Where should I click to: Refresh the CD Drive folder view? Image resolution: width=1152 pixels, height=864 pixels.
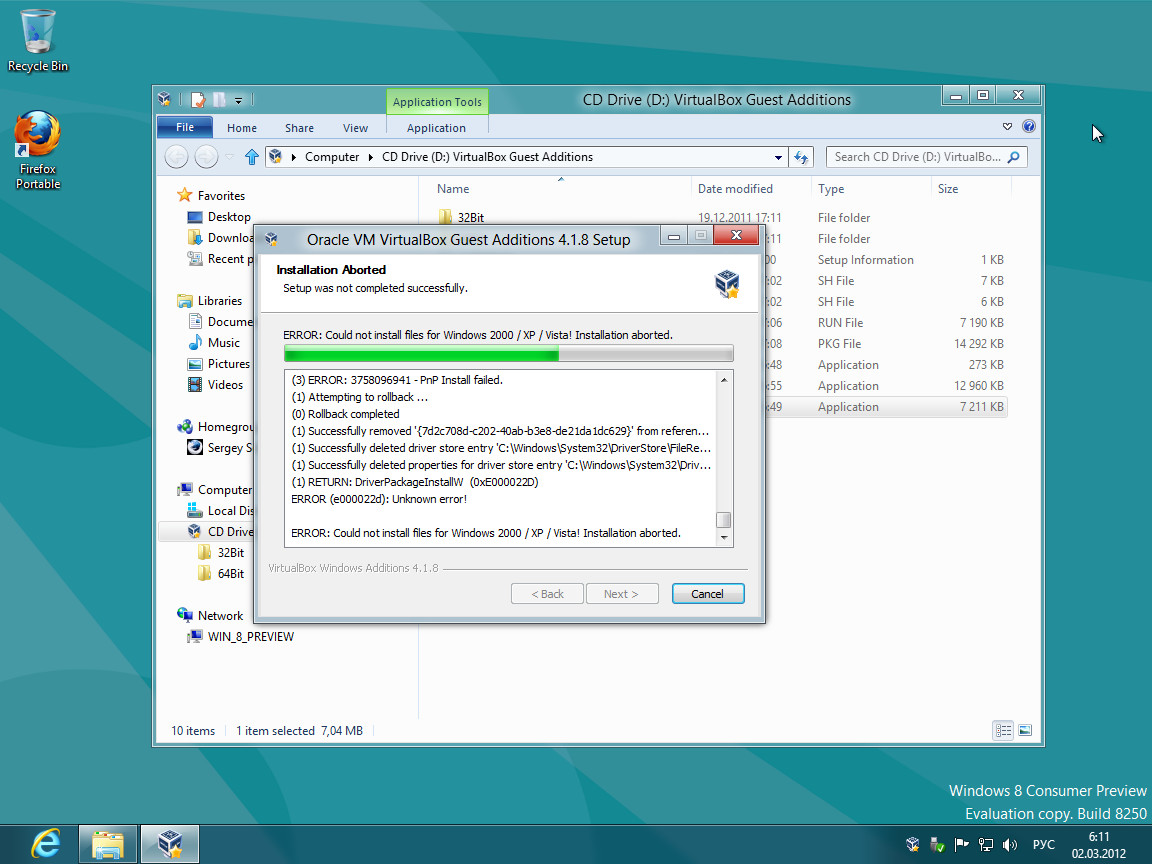[801, 157]
